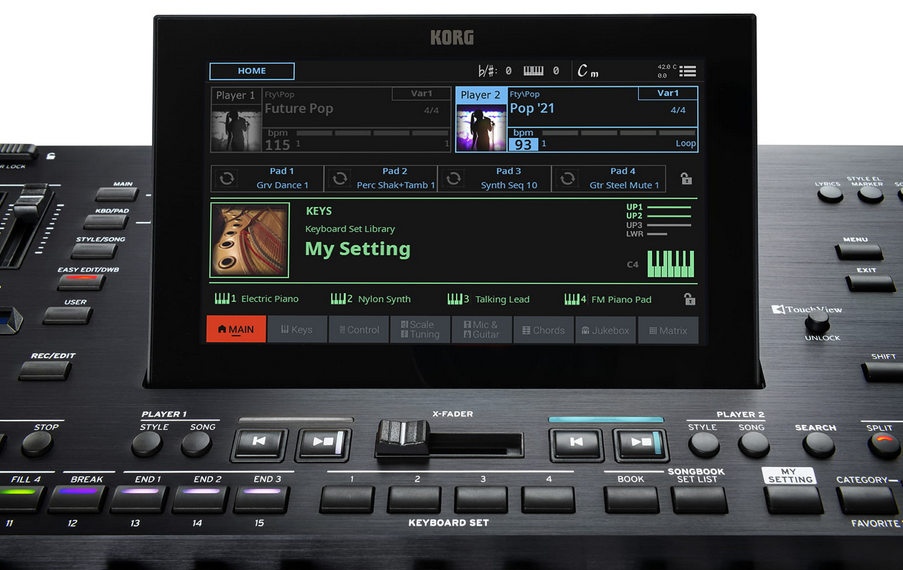Open the Pop '21 style name

coord(532,108)
